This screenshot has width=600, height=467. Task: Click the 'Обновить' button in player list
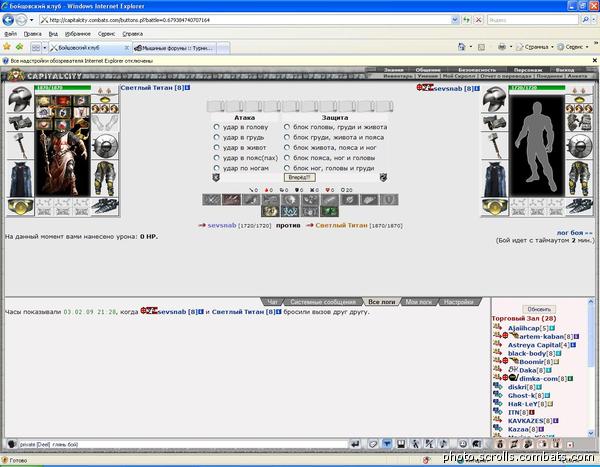point(539,309)
